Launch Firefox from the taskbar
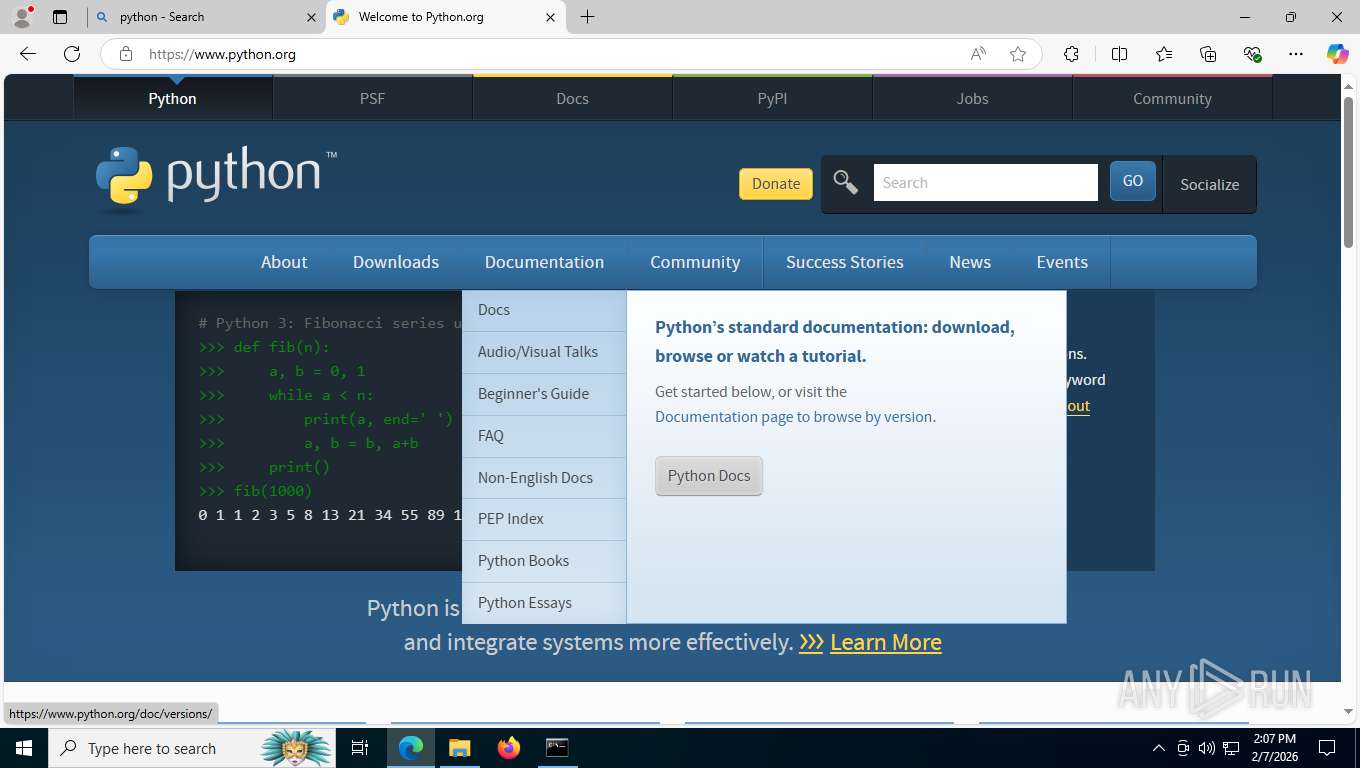 509,748
